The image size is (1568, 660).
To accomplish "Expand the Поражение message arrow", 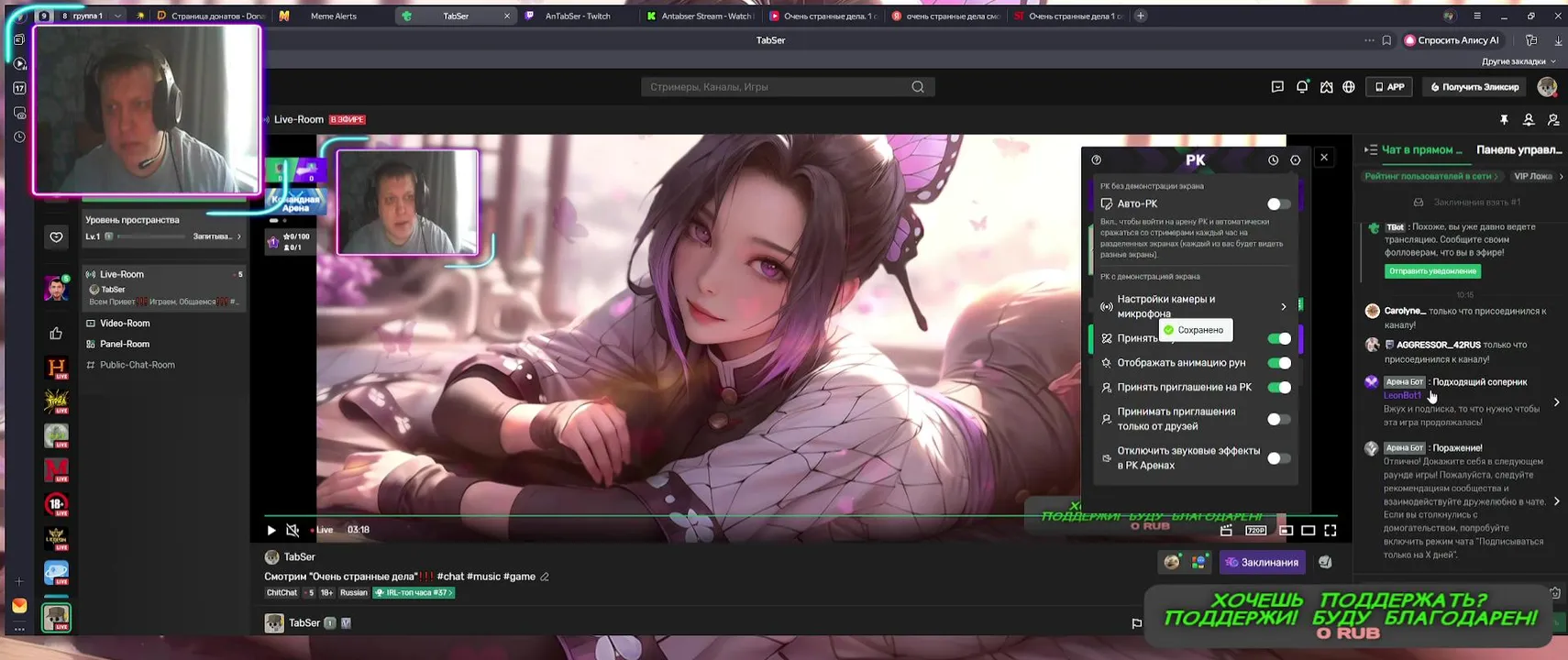I will [x=1556, y=501].
